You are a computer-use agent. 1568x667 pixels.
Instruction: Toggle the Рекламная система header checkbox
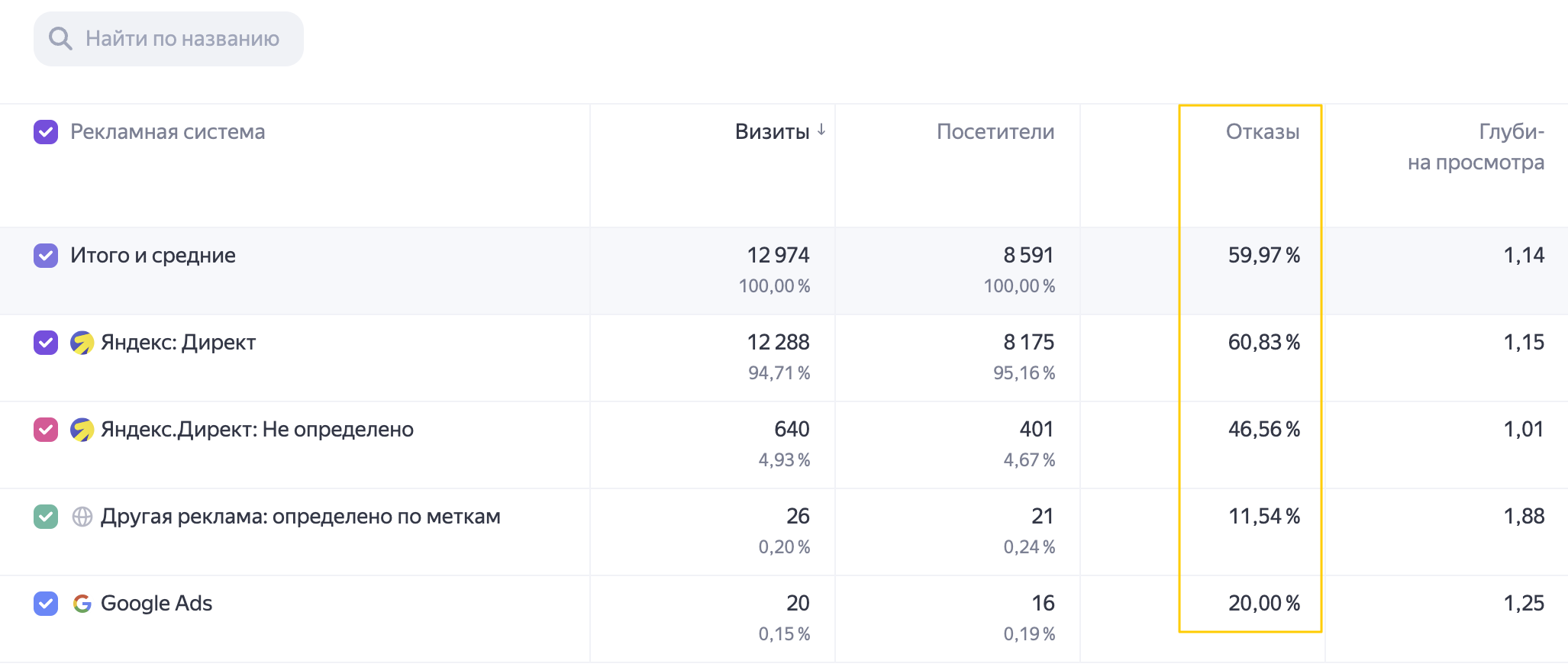click(x=46, y=132)
